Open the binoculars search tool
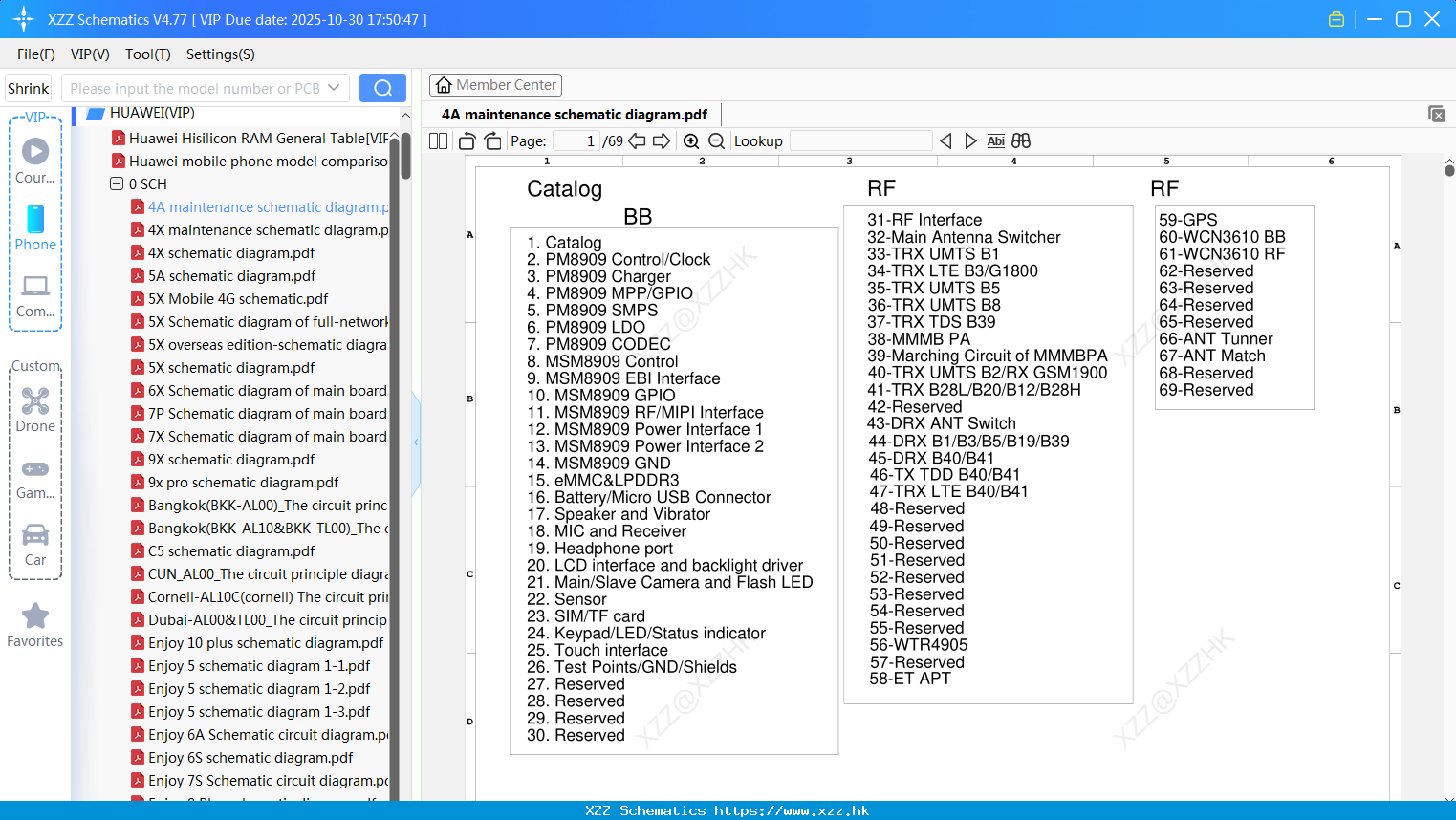Viewport: 1456px width, 820px height. click(x=1021, y=141)
